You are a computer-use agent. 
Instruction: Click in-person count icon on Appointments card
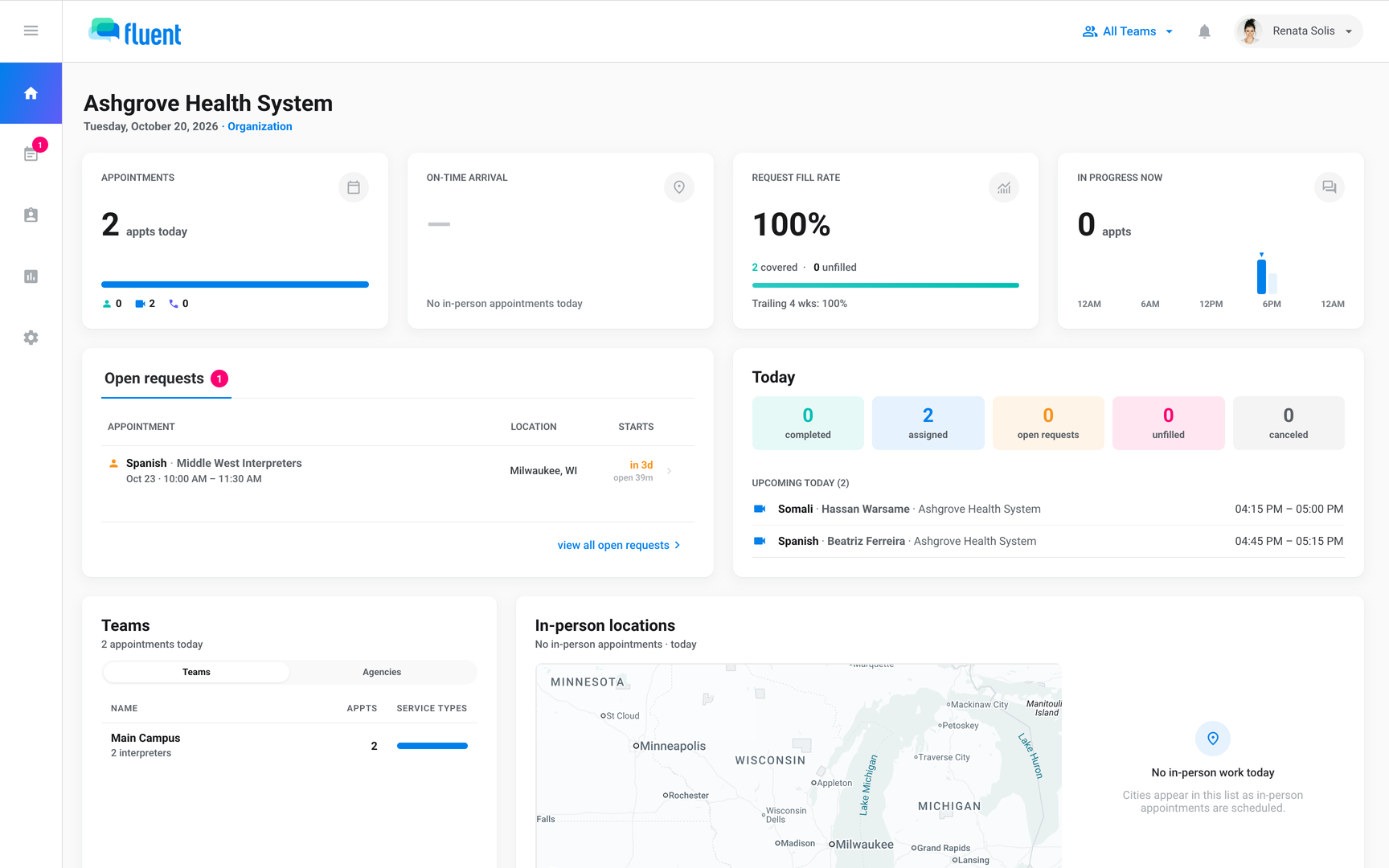[107, 304]
